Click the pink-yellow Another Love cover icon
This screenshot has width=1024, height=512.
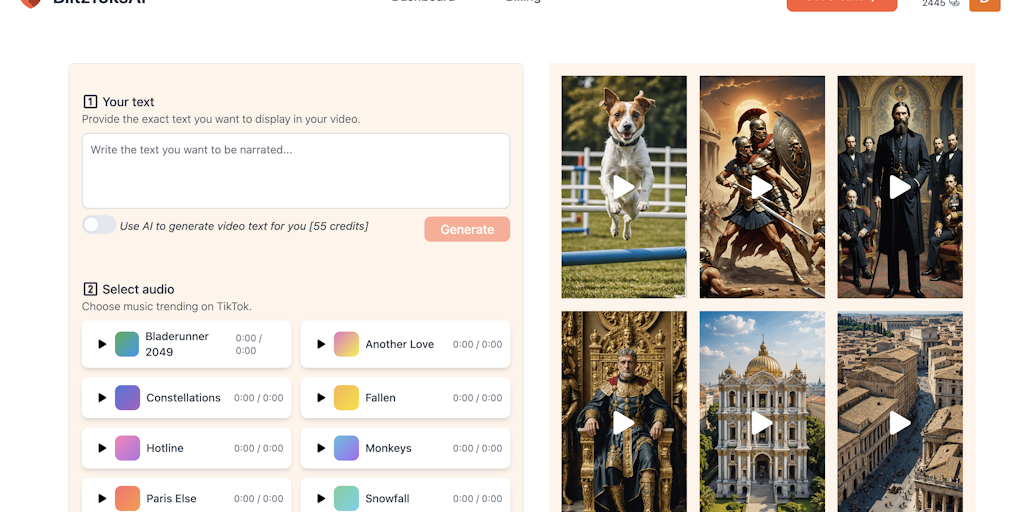[x=346, y=344]
